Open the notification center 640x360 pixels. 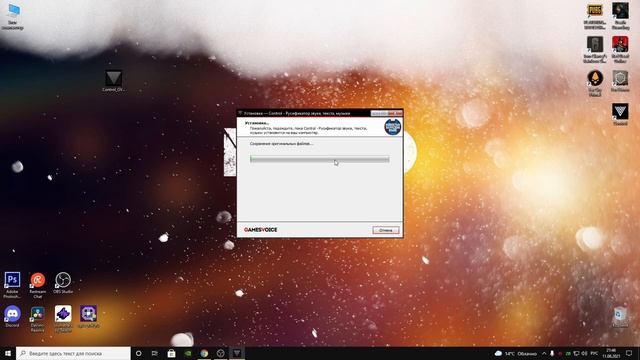tap(629, 353)
